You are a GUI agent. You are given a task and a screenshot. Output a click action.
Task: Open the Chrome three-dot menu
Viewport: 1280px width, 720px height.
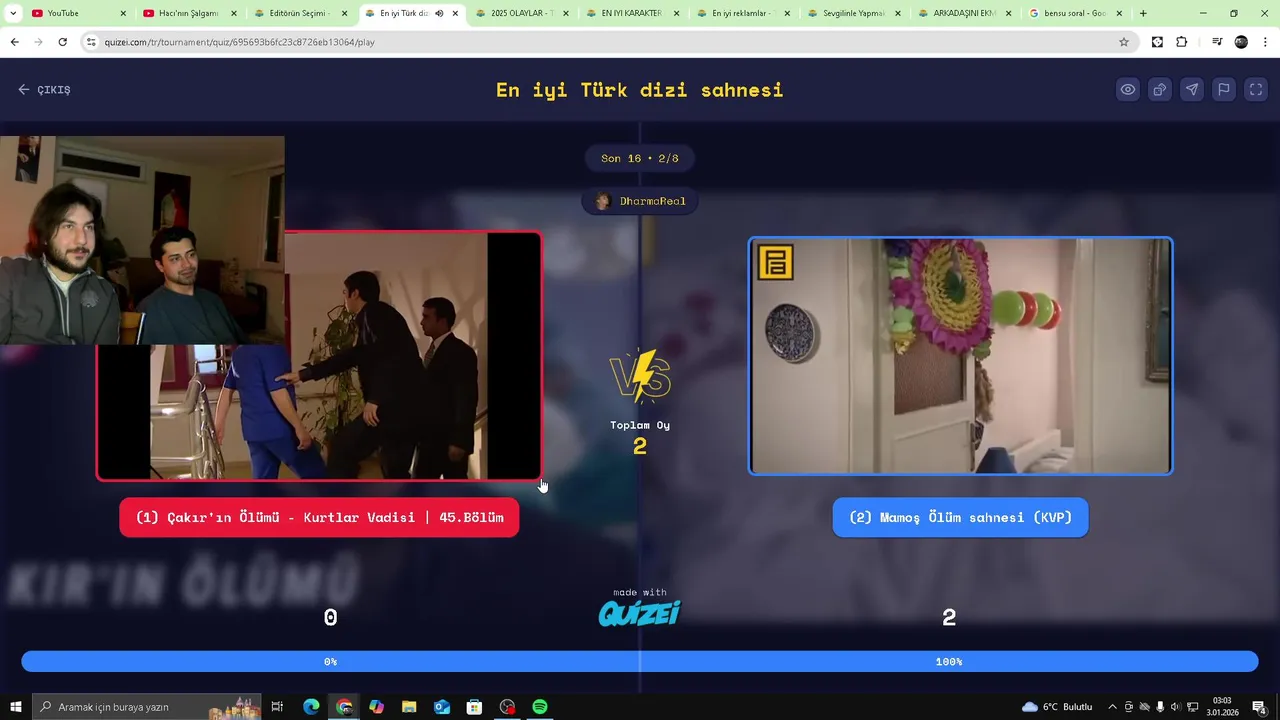pyautogui.click(x=1265, y=42)
